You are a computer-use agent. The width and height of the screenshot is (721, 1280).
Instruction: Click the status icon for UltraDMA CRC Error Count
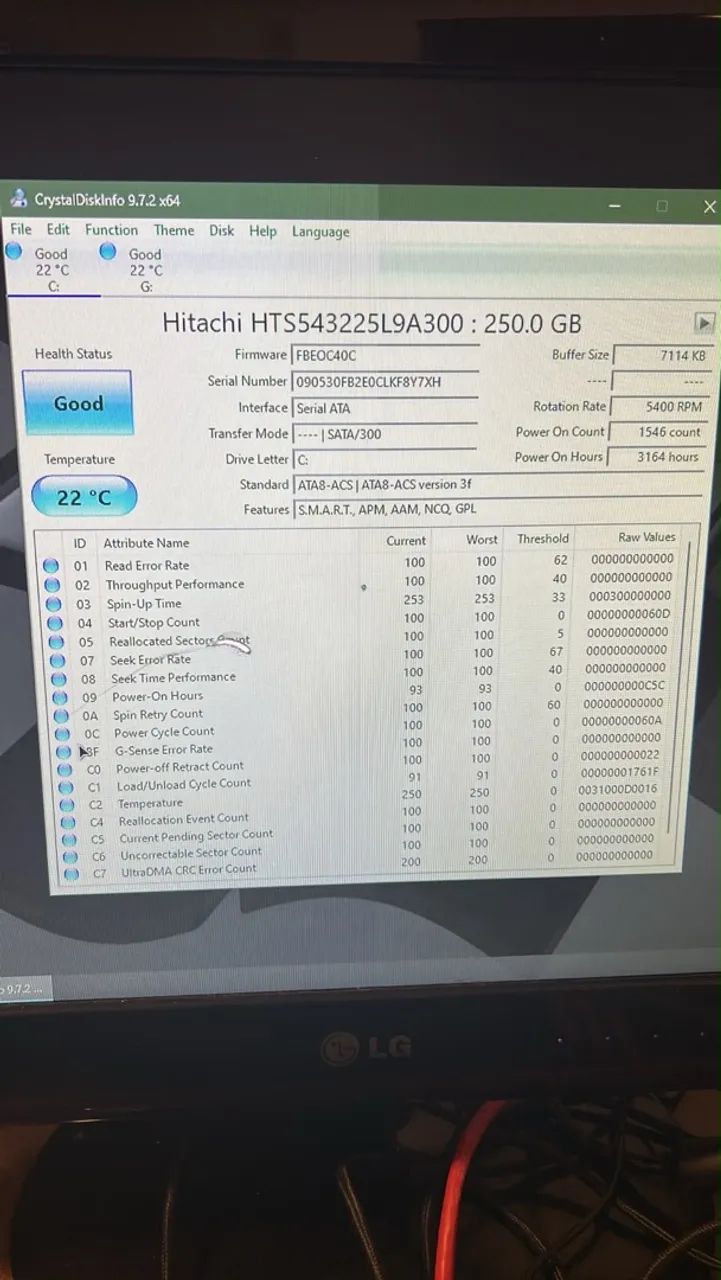71,875
